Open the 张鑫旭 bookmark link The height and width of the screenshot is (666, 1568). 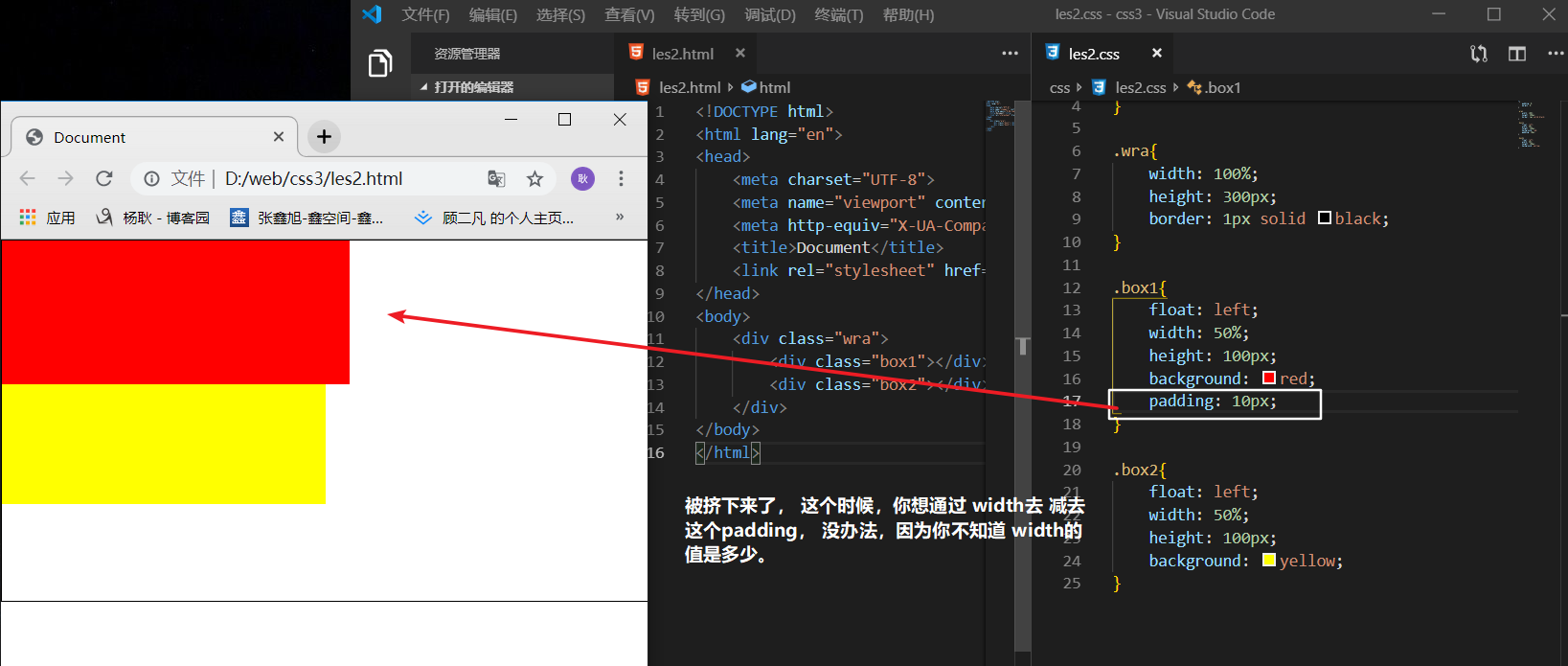[307, 218]
